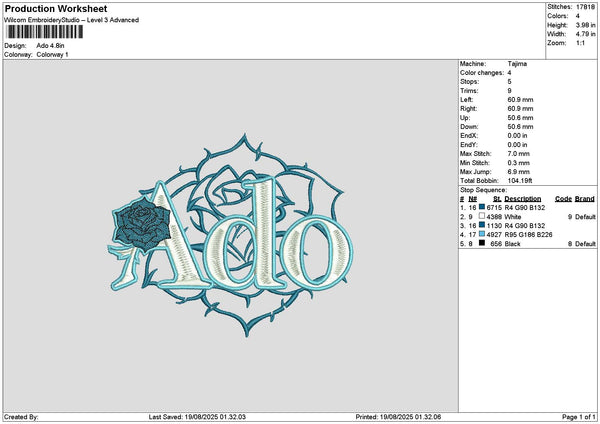Click the 'Stops:' label
Image resolution: width=600 pixels, height=424 pixels.
(469, 82)
